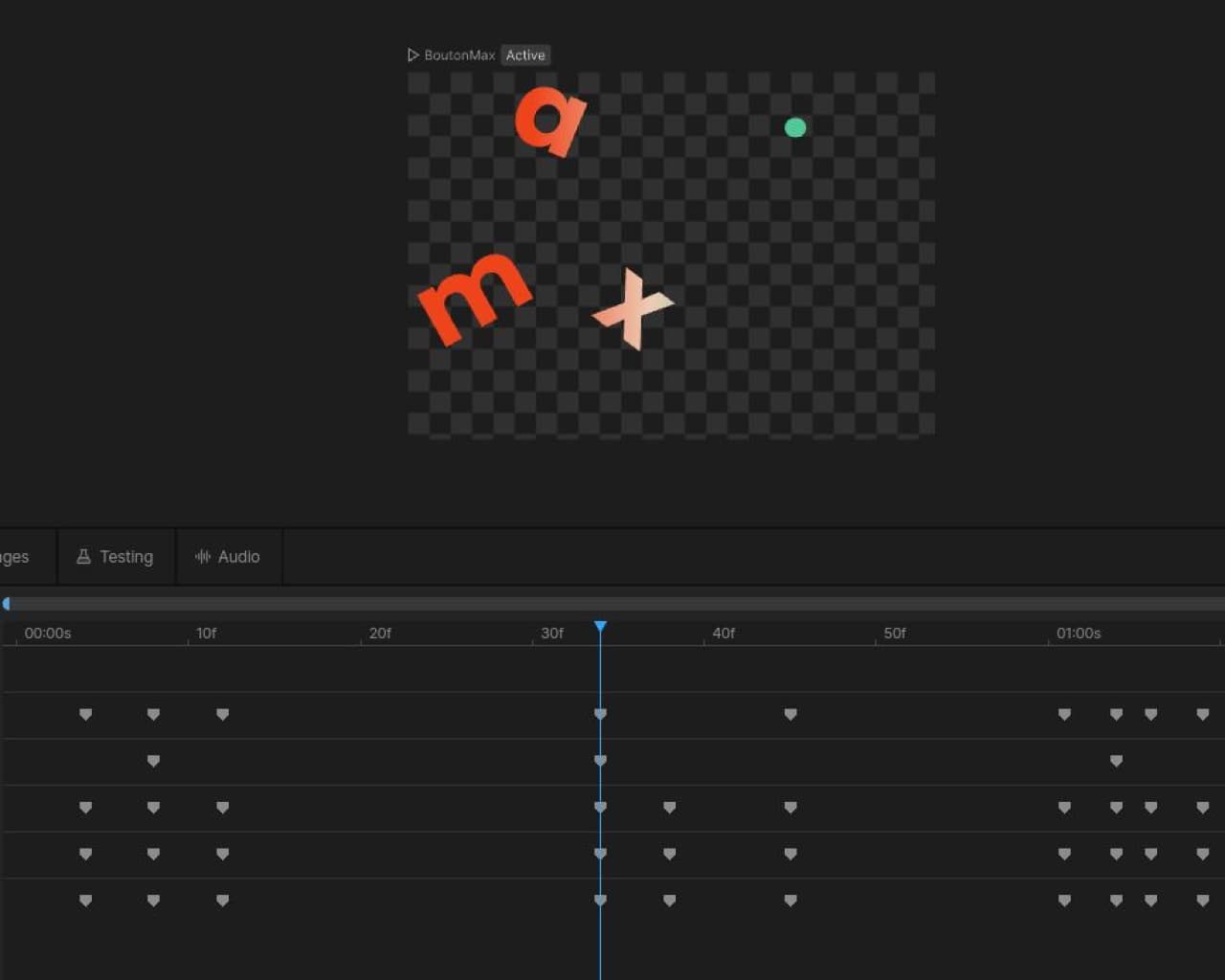The image size is (1225, 980).
Task: Open the Audio tab
Action: [x=228, y=557]
